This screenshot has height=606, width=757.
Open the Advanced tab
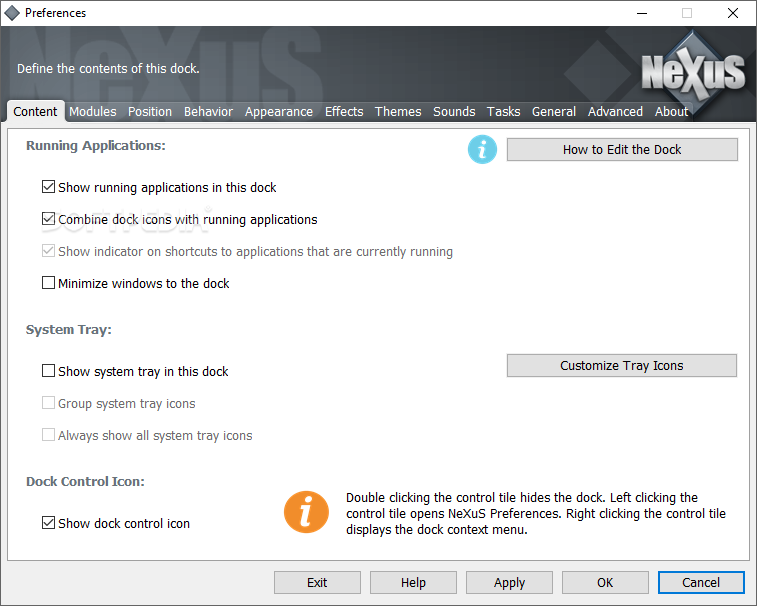click(x=615, y=112)
